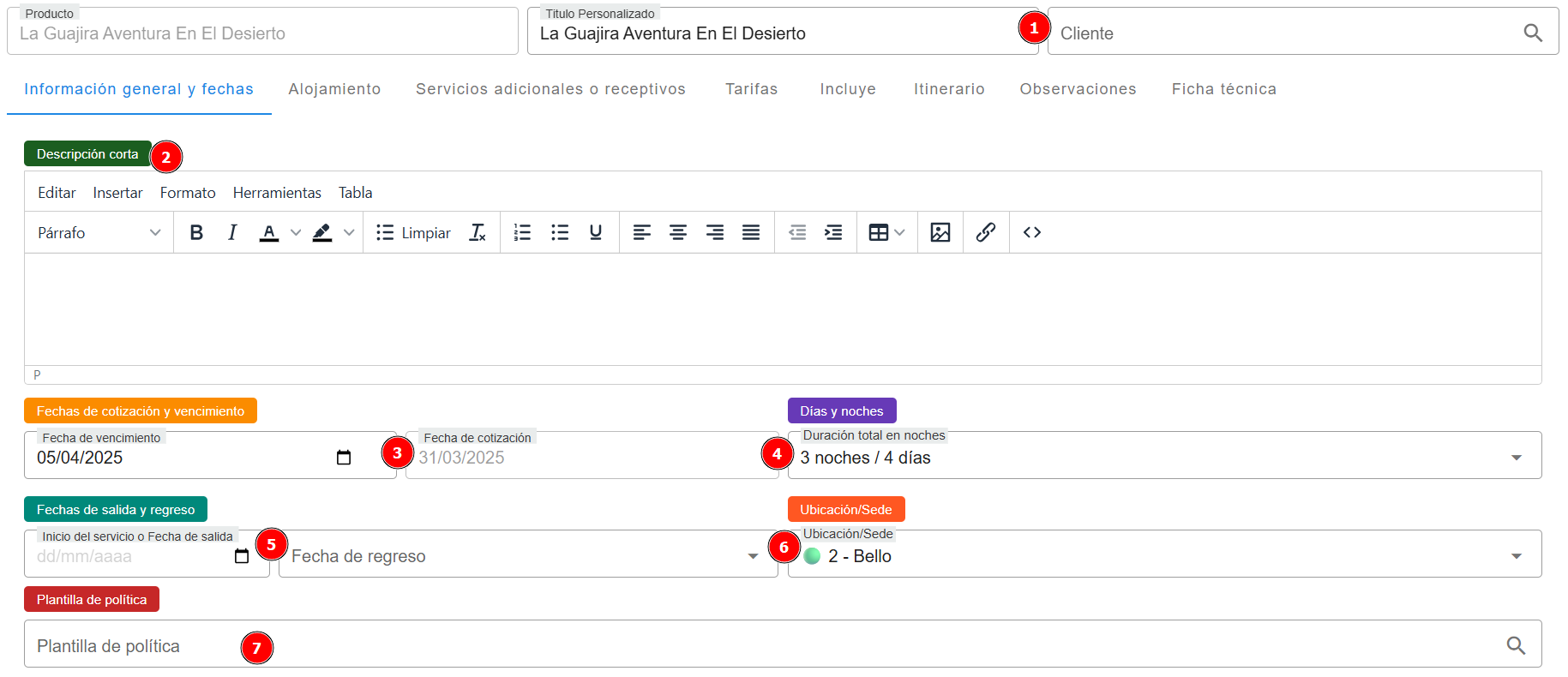Click the clear formatting icon

tap(478, 232)
